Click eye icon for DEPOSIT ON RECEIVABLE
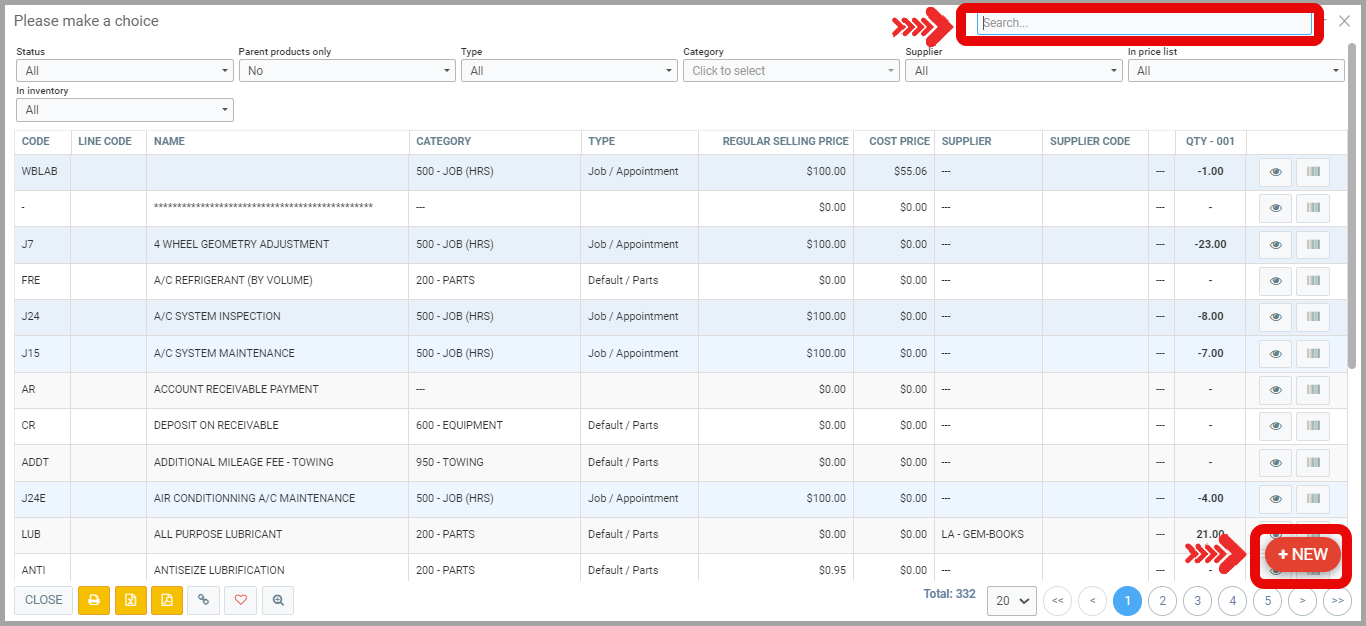This screenshot has height=626, width=1366. (1275, 426)
